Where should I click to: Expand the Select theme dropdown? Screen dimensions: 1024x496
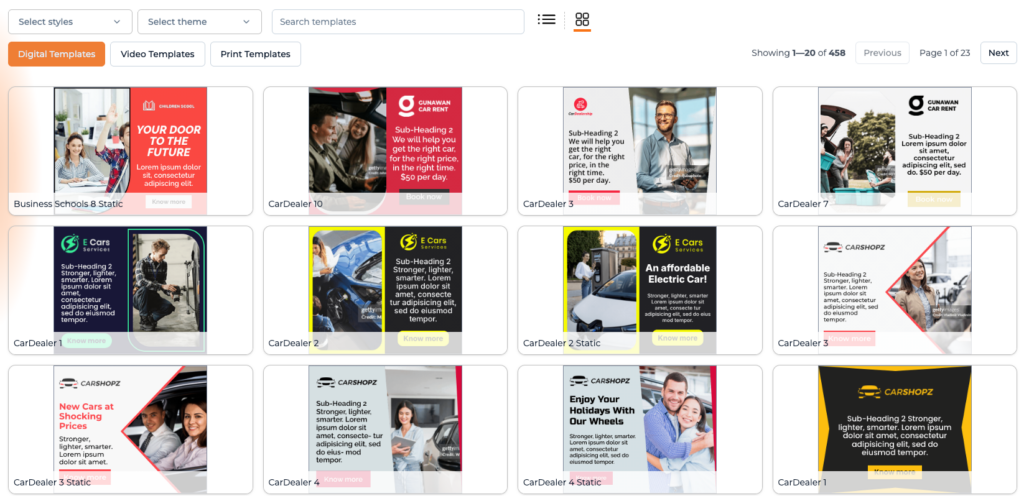click(199, 22)
